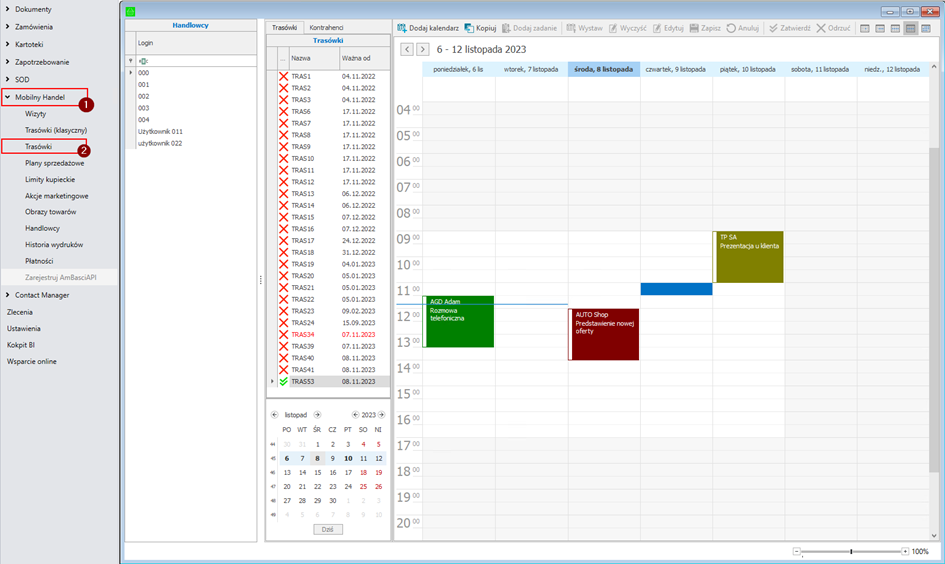This screenshot has height=564, width=945.
Task: Open Plany sprzedażowe in the sidebar
Action: click(x=54, y=162)
